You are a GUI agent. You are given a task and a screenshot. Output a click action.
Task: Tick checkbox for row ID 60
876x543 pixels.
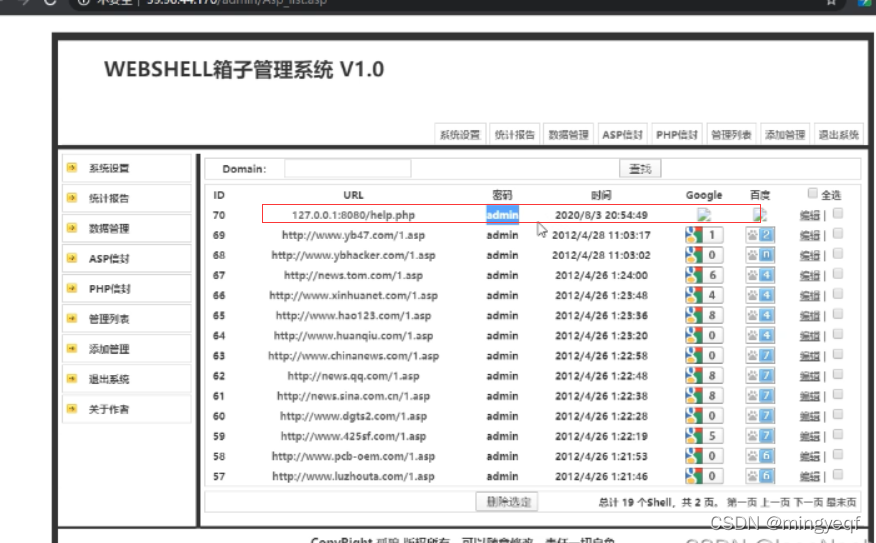point(838,415)
